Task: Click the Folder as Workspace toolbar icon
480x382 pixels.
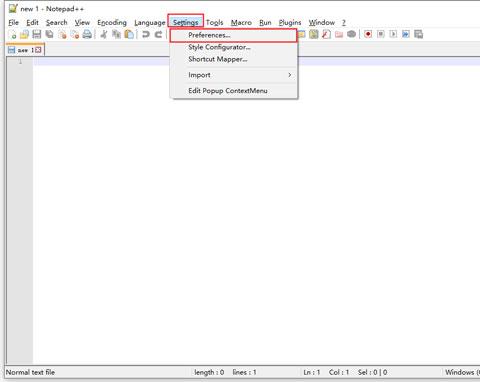Action: [339, 34]
